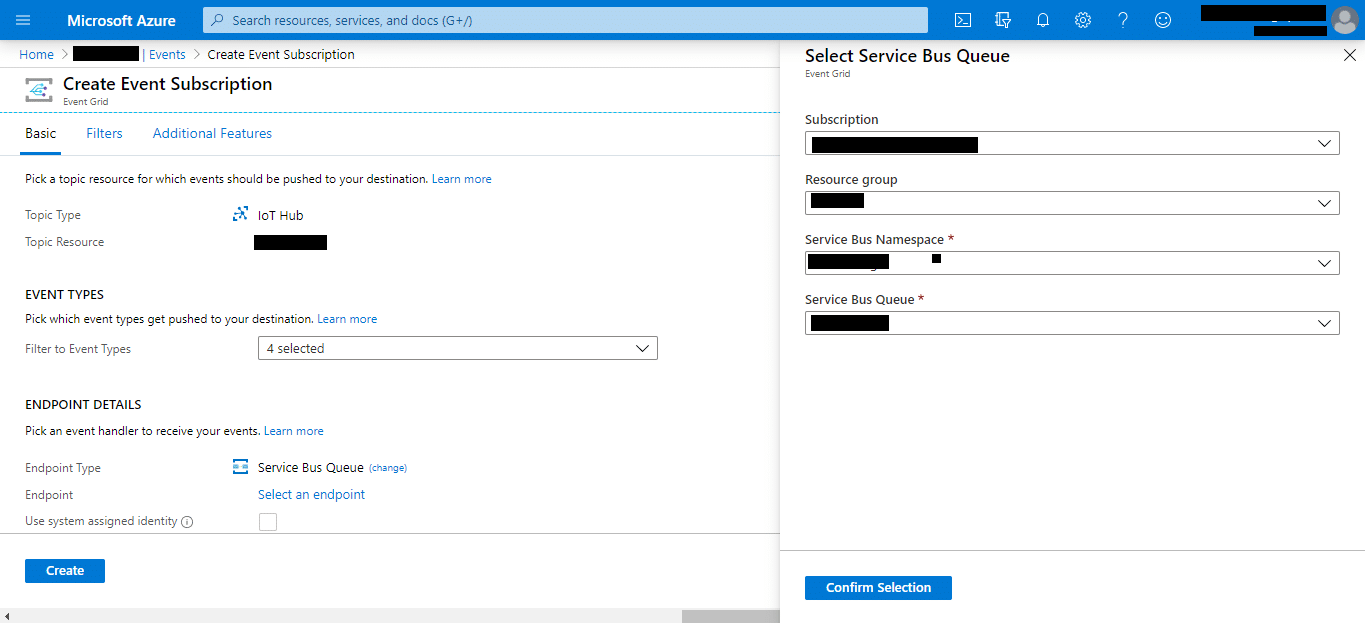
Task: Click the user account avatar
Action: click(x=1344, y=20)
